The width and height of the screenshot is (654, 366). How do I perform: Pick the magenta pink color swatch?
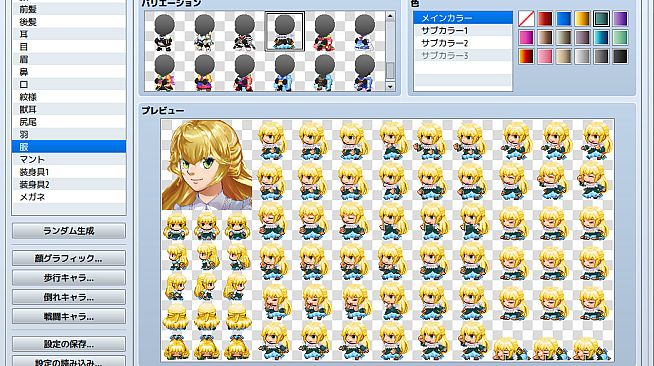(x=526, y=38)
